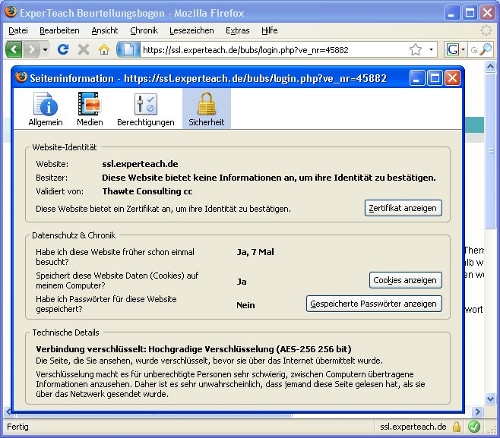Open the Datei menu
Image resolution: width=500 pixels, height=438 pixels.
pyautogui.click(x=18, y=31)
